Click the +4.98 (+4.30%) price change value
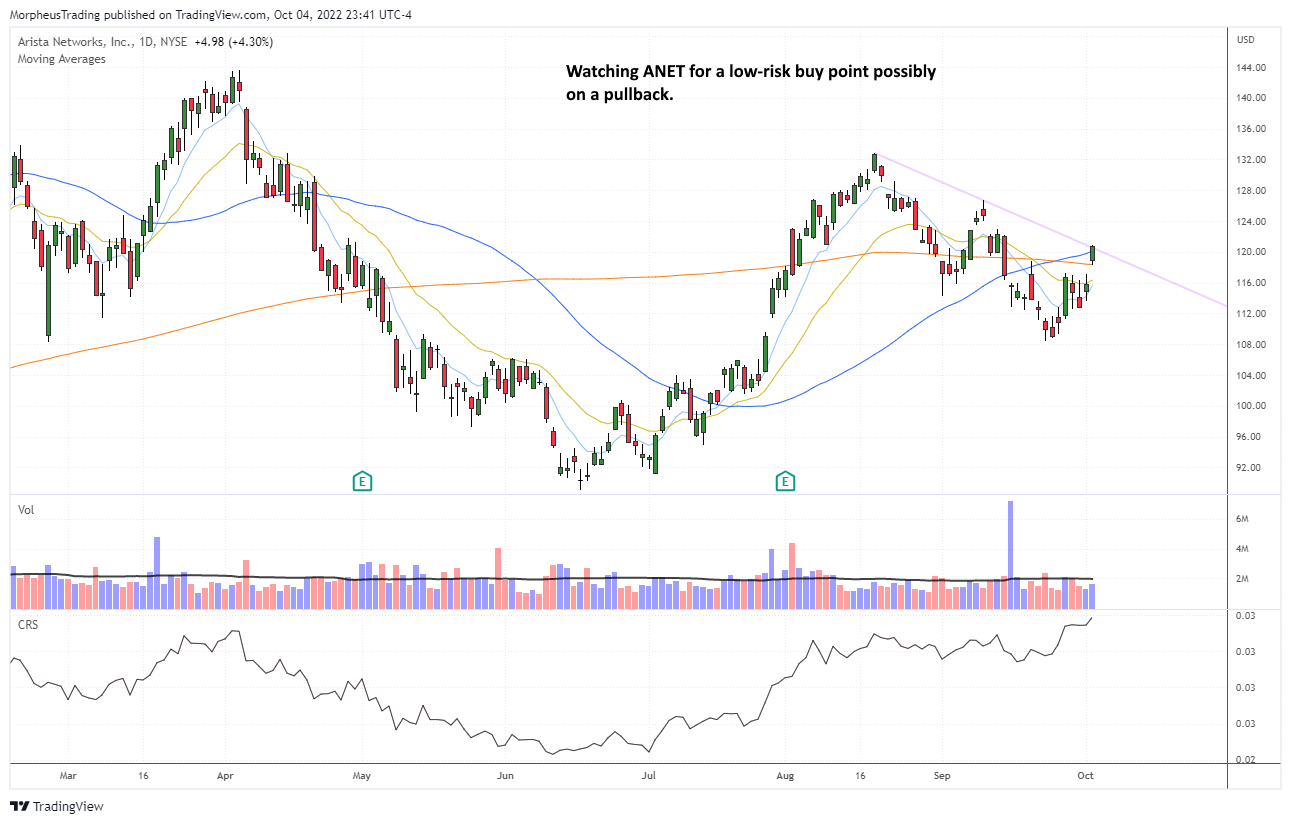 click(233, 42)
